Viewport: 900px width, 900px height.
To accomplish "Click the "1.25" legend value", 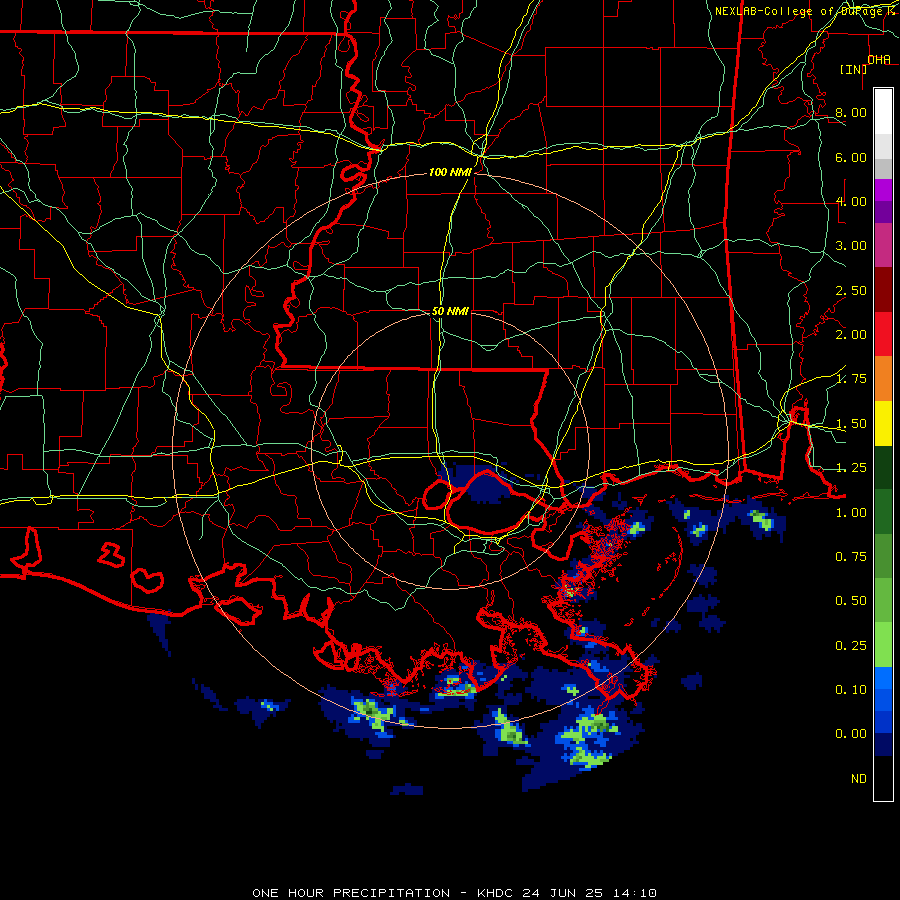I will pos(851,468).
